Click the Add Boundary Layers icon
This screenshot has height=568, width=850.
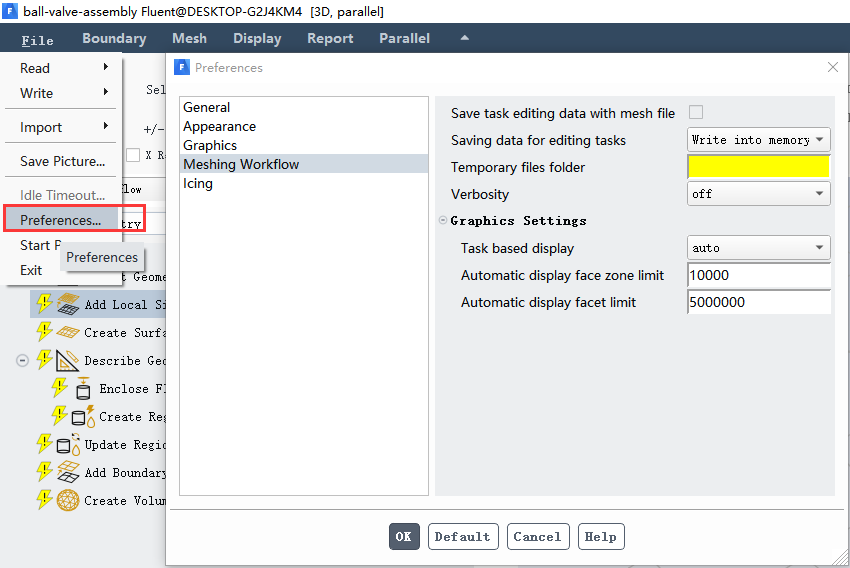pyautogui.click(x=68, y=472)
